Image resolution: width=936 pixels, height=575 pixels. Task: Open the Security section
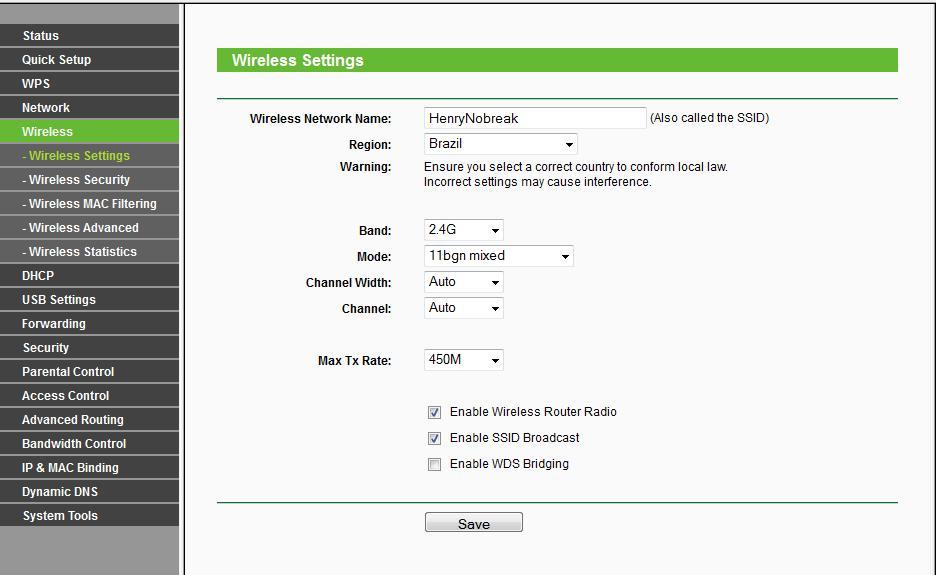[90, 348]
